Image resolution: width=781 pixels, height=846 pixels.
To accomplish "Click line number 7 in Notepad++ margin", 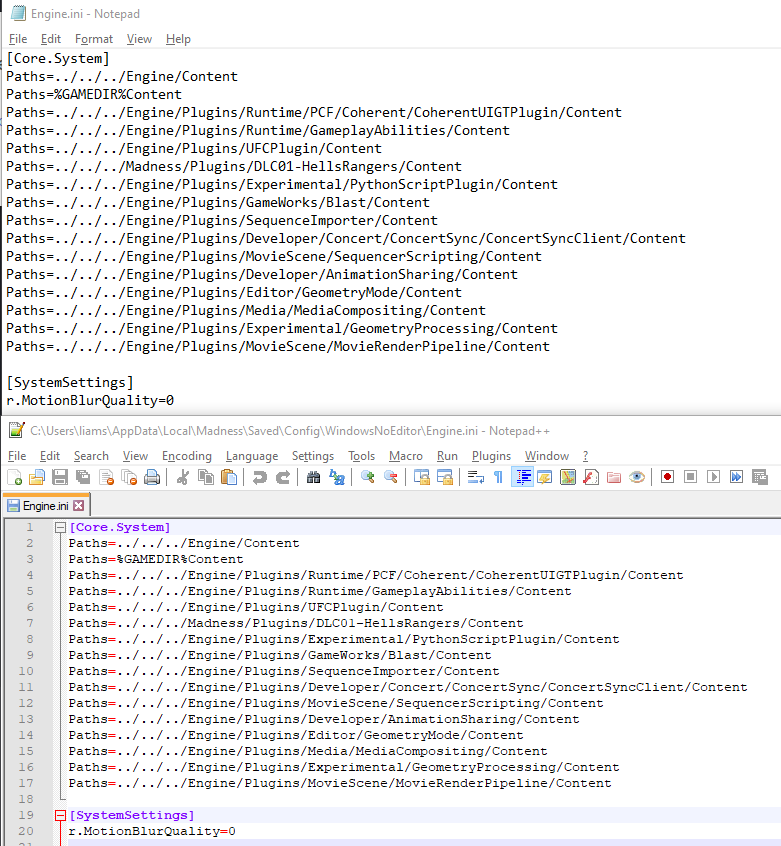I will click(x=30, y=623).
